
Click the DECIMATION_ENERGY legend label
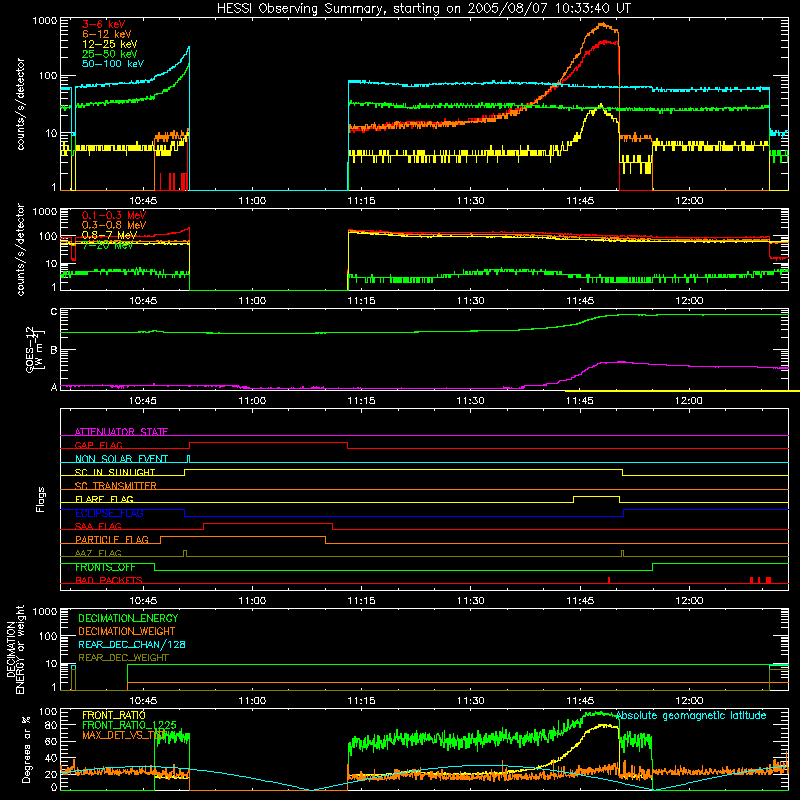coord(128,618)
